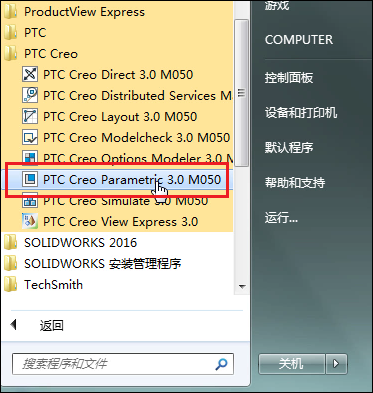Click the 搜索程序和文件 search box

(x=123, y=364)
